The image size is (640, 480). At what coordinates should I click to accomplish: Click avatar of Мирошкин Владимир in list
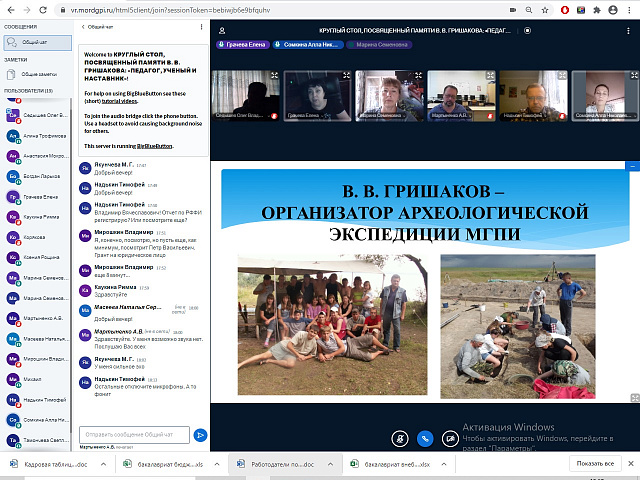coord(13,359)
